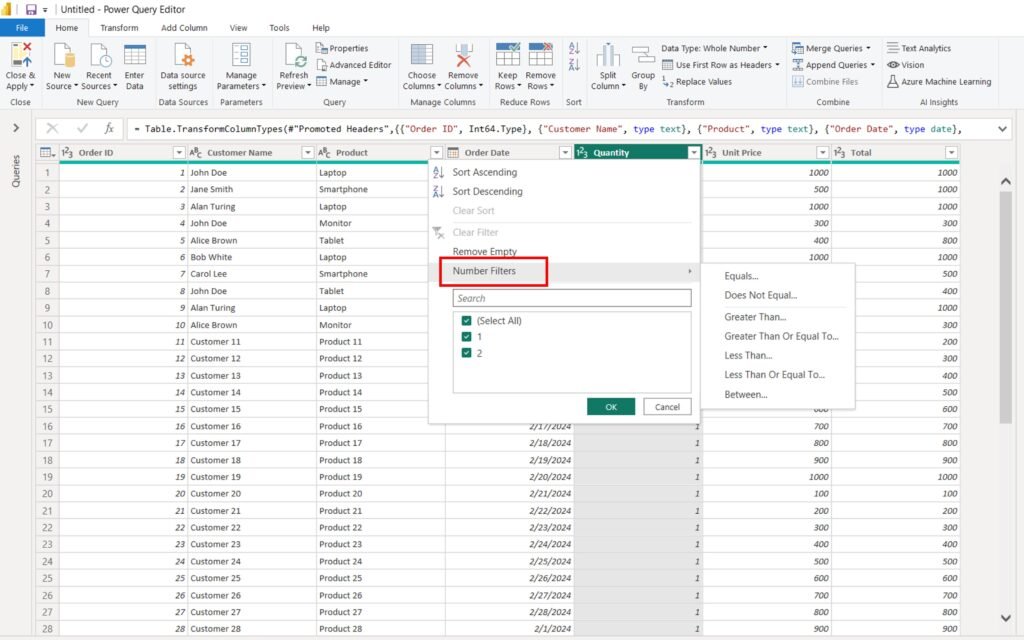Open the Advanced Editor
Screen dimensions: 1024x640
[354, 65]
